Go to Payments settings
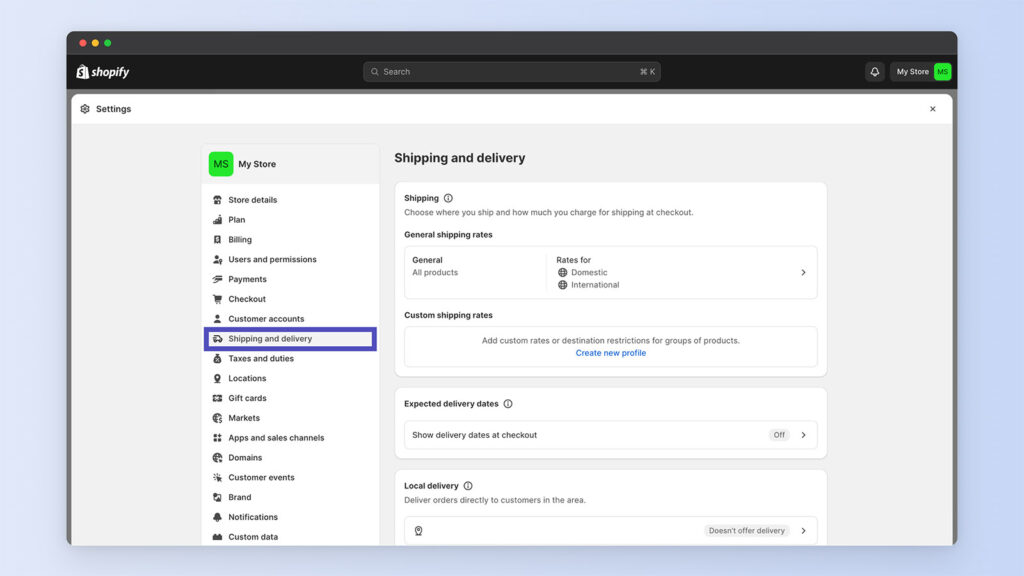This screenshot has width=1024, height=576. coord(247,279)
